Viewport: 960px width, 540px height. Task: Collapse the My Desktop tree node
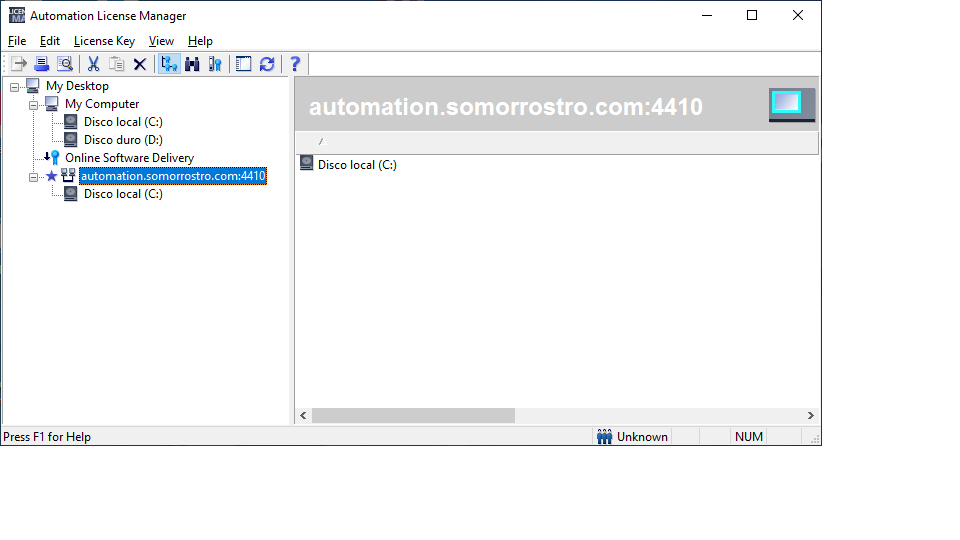tap(14, 86)
